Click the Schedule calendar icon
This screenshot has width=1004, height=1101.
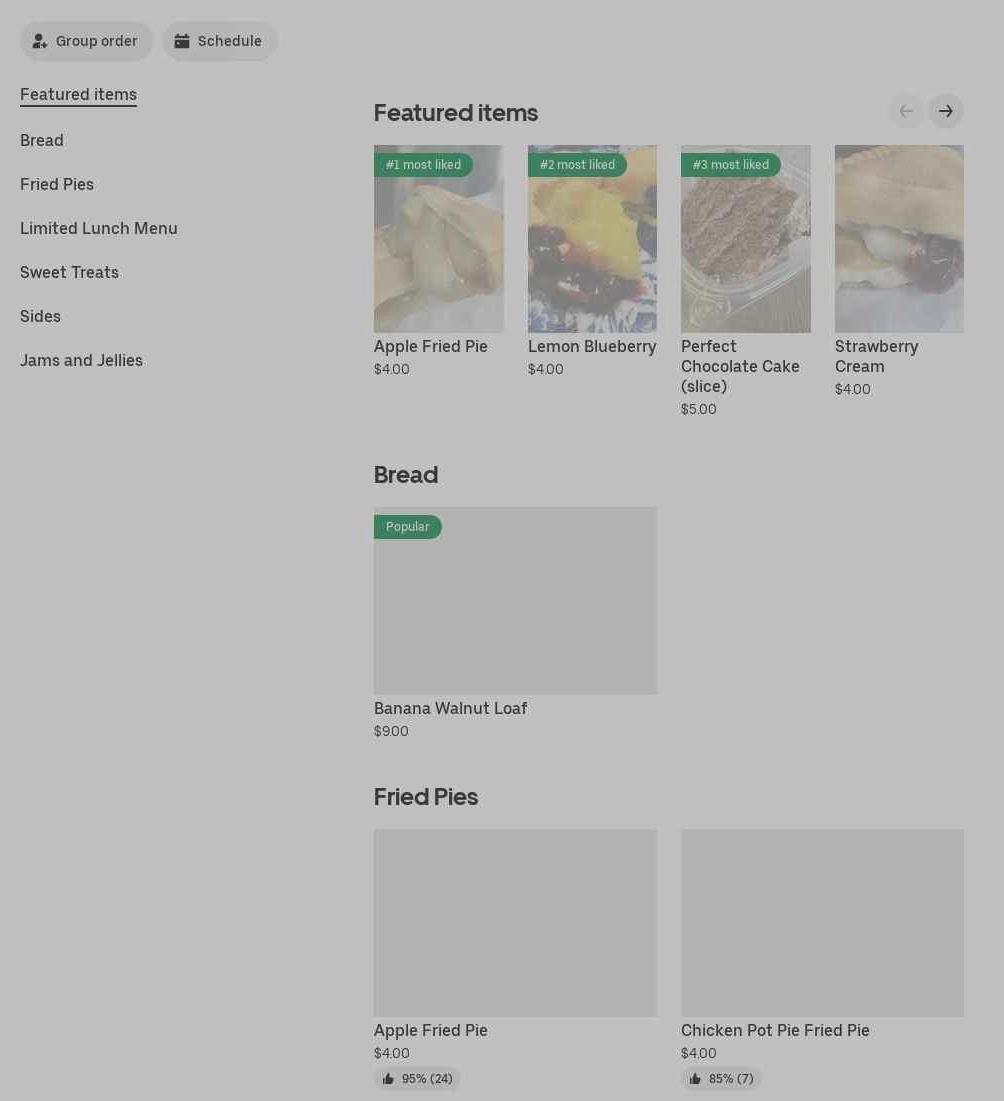tap(182, 41)
